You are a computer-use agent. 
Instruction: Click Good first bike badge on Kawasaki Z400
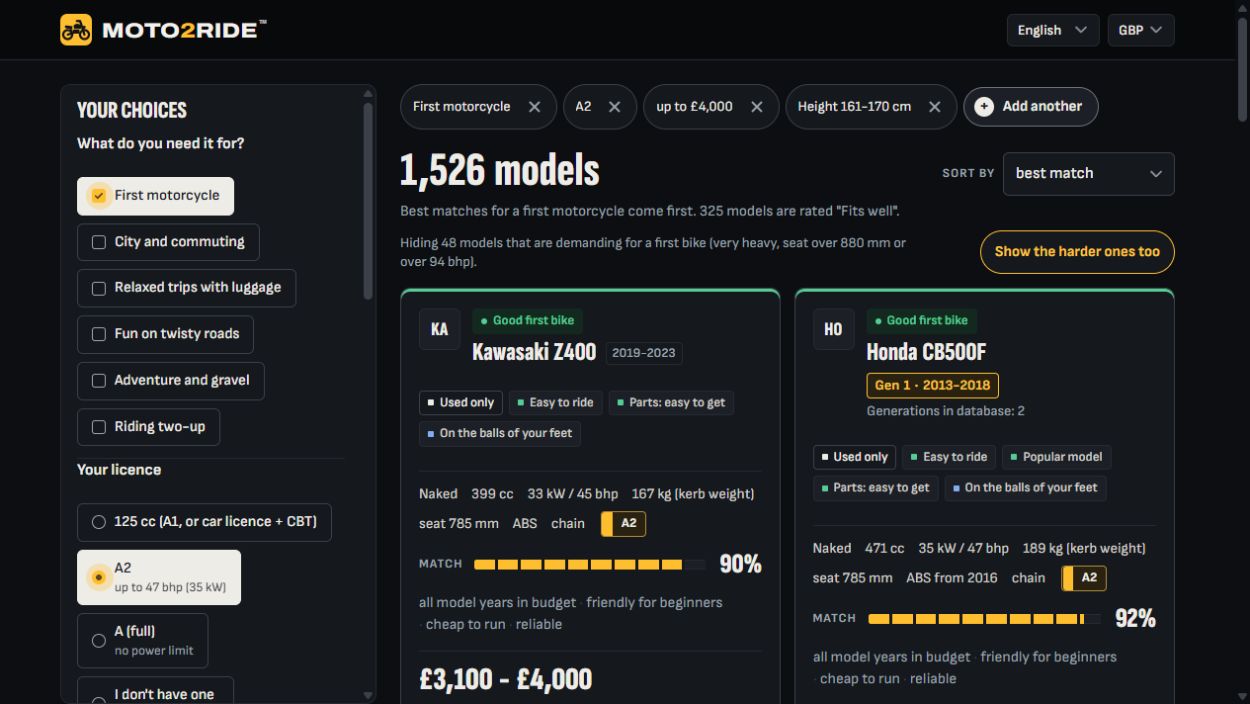click(x=528, y=320)
